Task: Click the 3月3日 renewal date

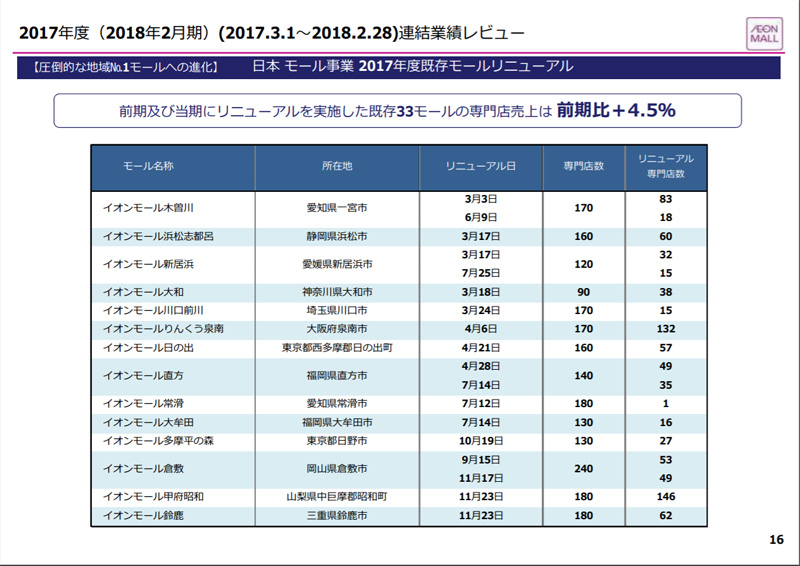Action: [x=481, y=199]
